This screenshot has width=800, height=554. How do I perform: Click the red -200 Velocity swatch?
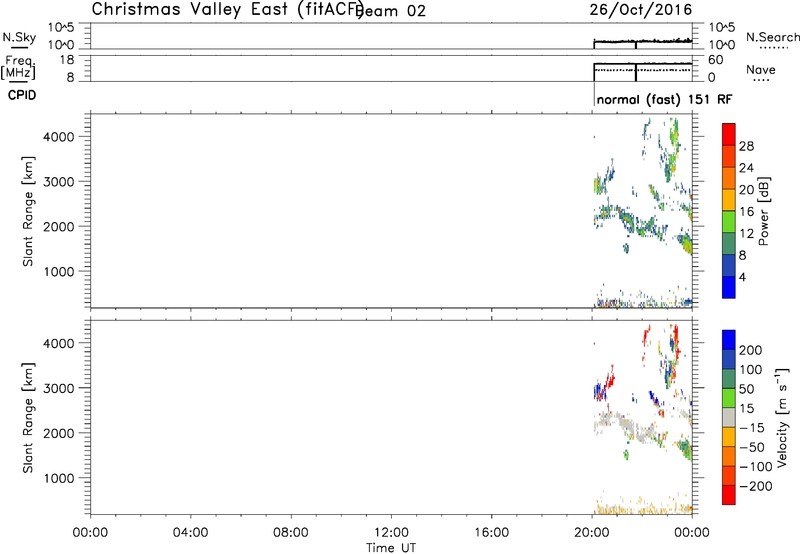tap(729, 495)
